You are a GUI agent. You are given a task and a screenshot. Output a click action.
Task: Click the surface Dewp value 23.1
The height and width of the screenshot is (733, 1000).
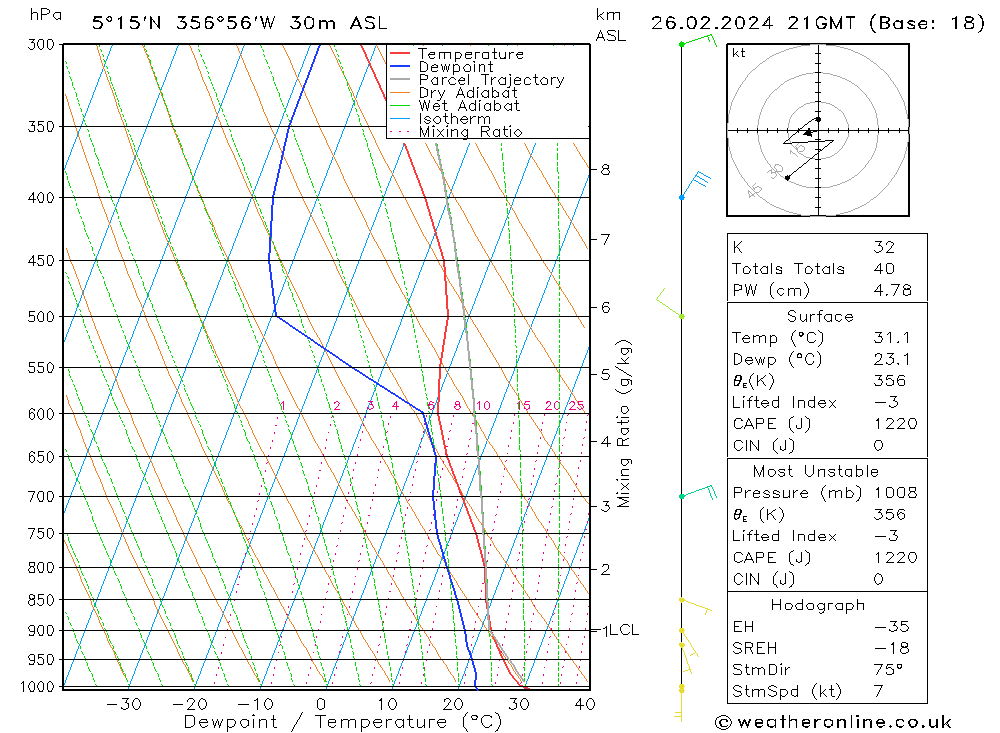tap(892, 359)
